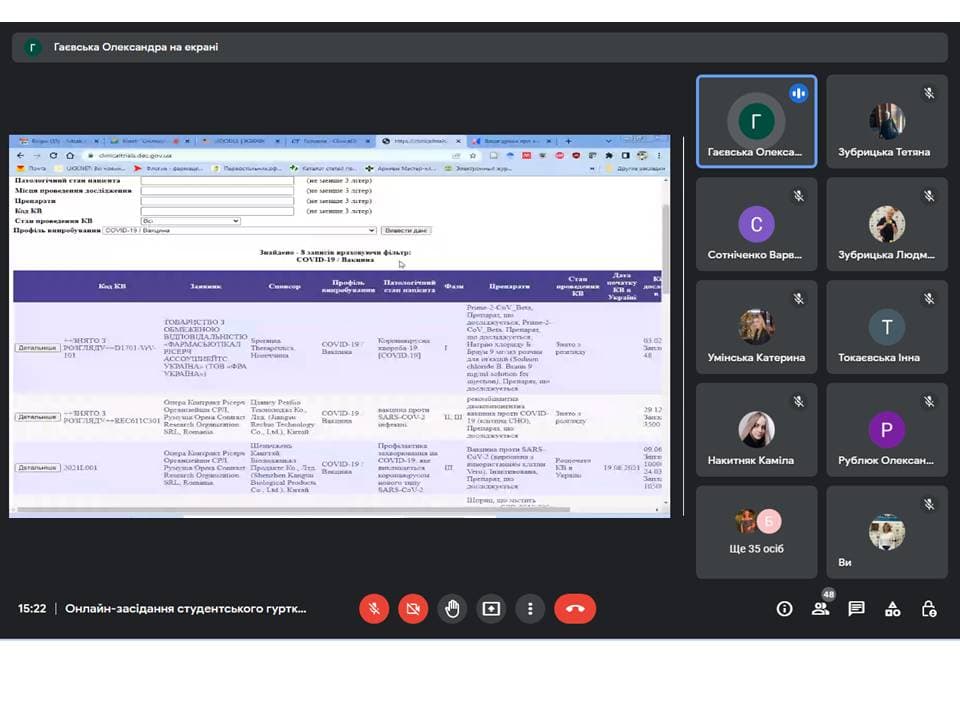This screenshot has width=960, height=720.
Task: Click the 'Місця проведення дослідження' input field
Action: (217, 190)
